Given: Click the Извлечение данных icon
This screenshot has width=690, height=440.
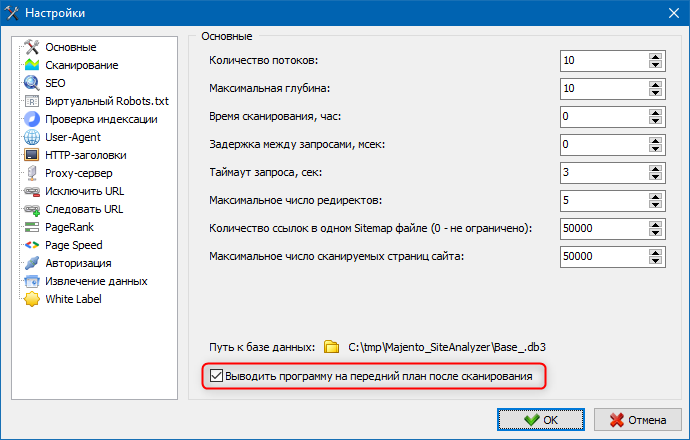Looking at the screenshot, I should coord(32,281).
